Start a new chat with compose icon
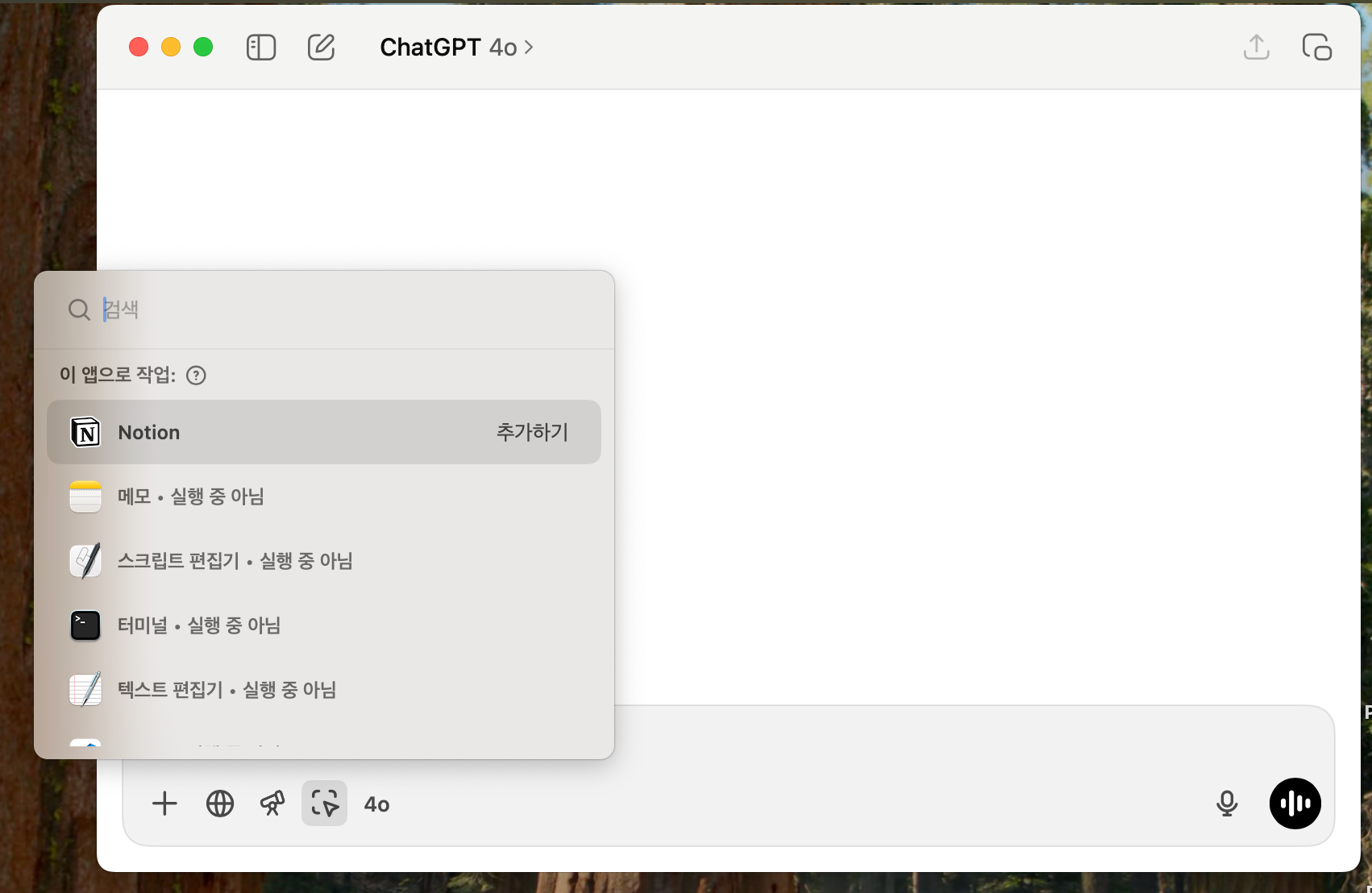 point(321,48)
